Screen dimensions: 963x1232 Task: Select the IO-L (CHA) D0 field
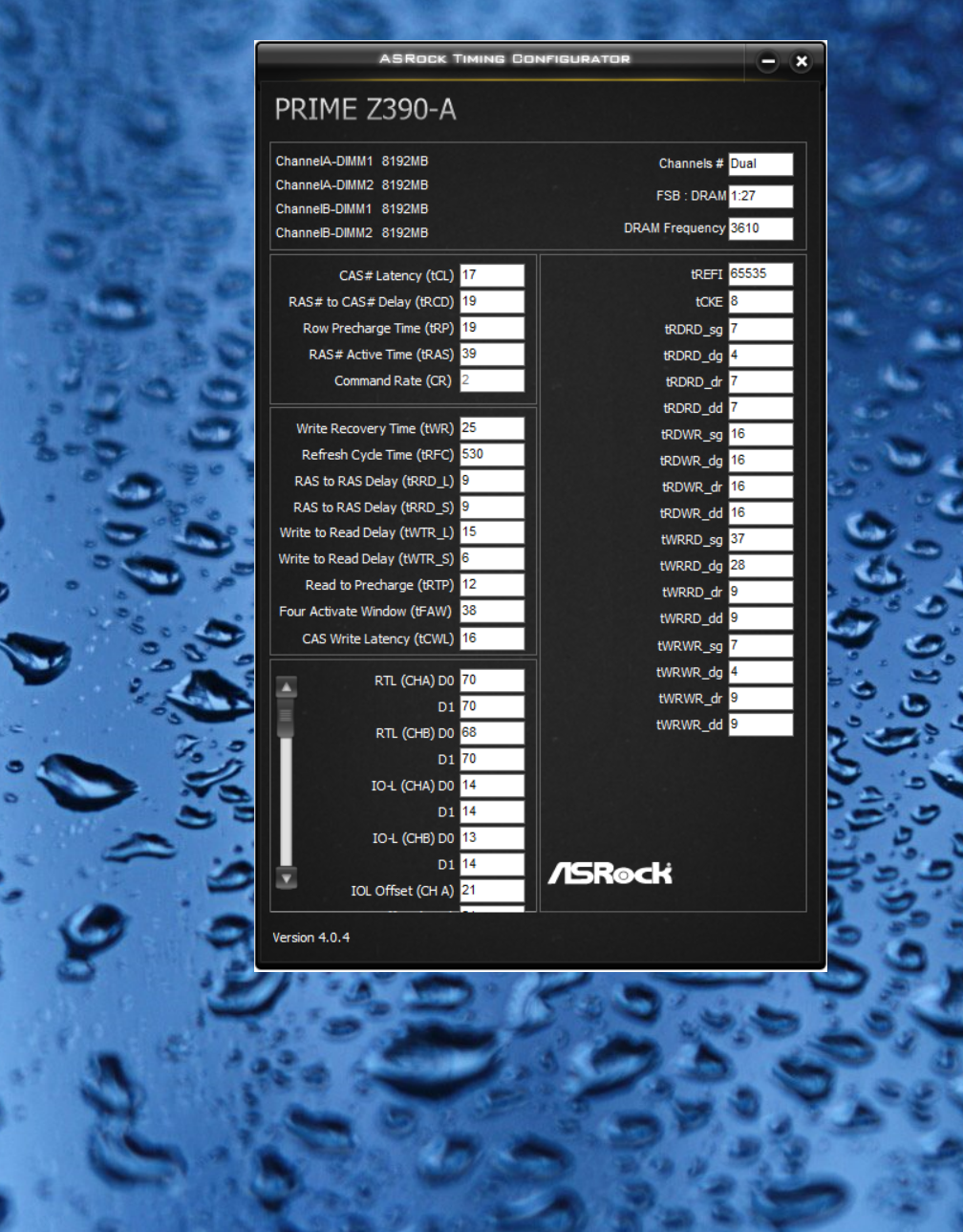(x=492, y=786)
